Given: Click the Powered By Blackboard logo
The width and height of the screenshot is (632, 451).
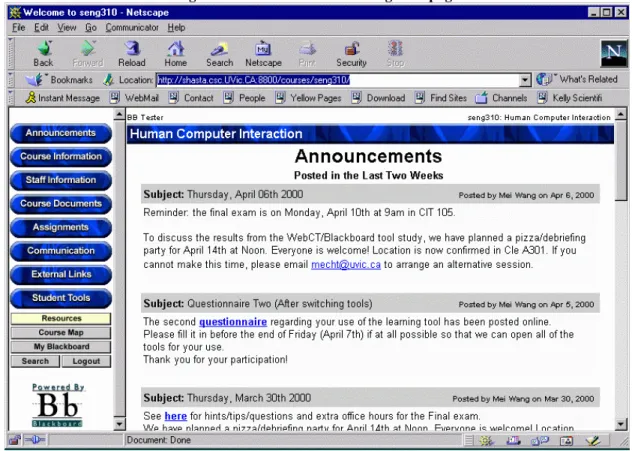Looking at the screenshot, I should point(58,405).
